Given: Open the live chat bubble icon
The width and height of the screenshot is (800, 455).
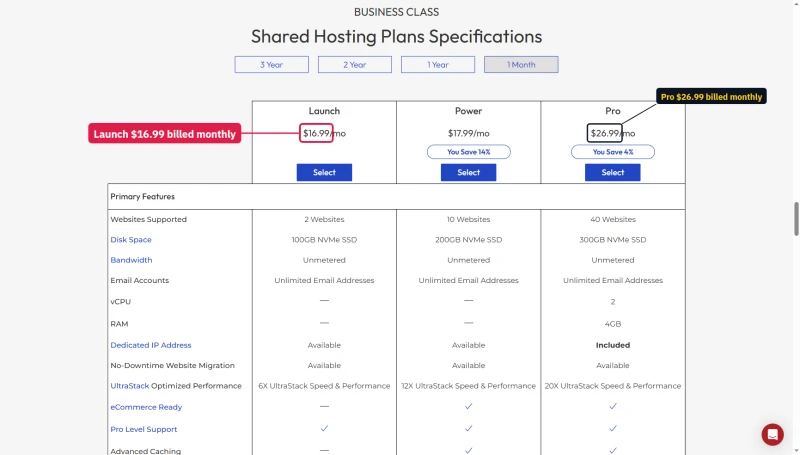Looking at the screenshot, I should (x=772, y=435).
